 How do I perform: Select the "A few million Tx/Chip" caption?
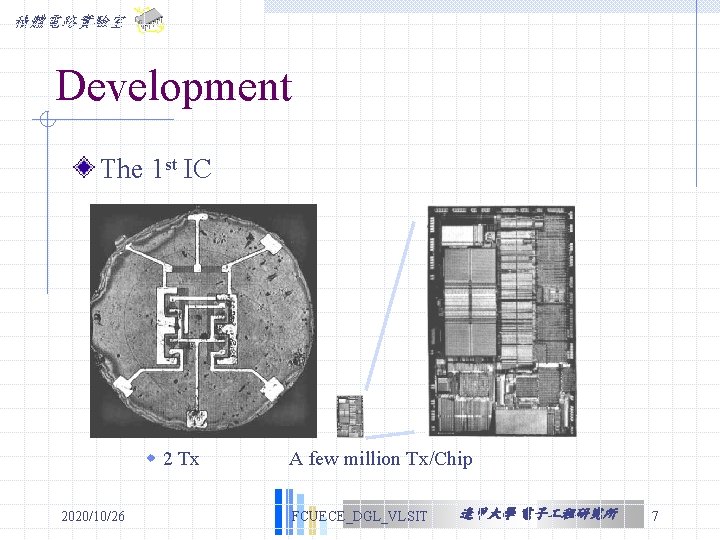[x=381, y=459]
